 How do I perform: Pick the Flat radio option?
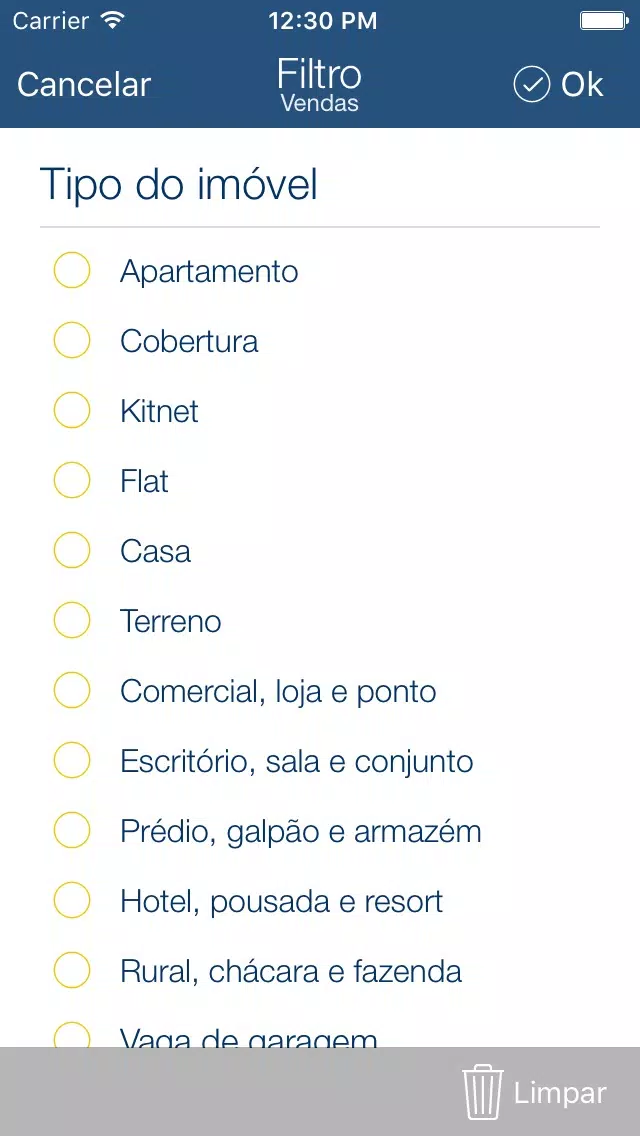pos(72,481)
